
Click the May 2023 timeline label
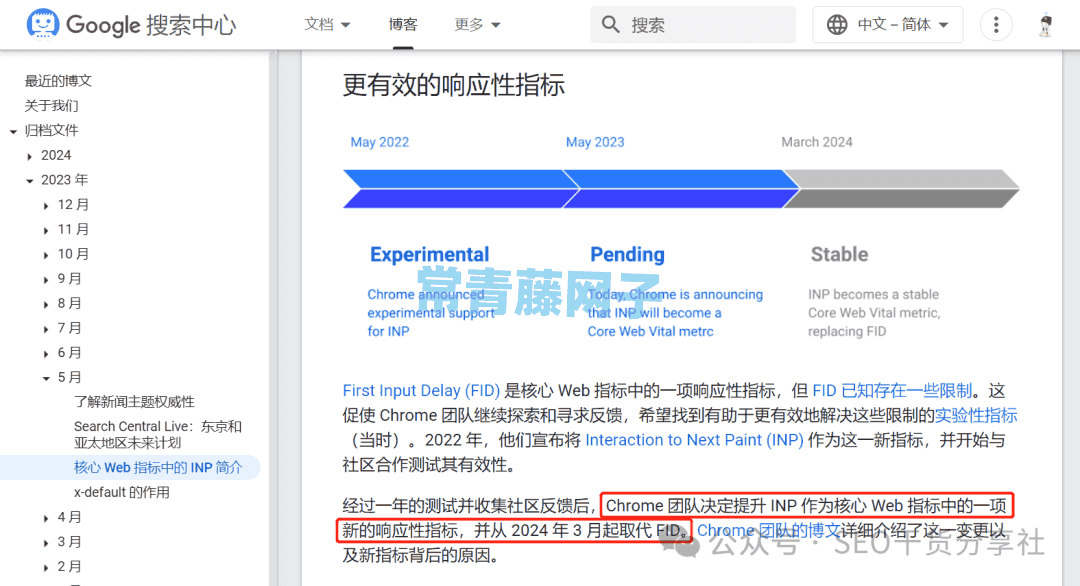pyautogui.click(x=595, y=142)
